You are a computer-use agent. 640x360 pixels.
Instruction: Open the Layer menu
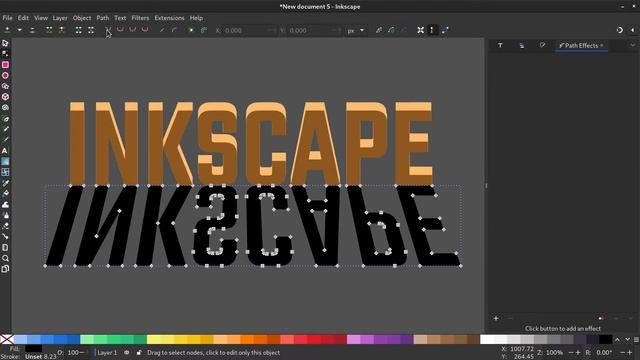(x=60, y=18)
